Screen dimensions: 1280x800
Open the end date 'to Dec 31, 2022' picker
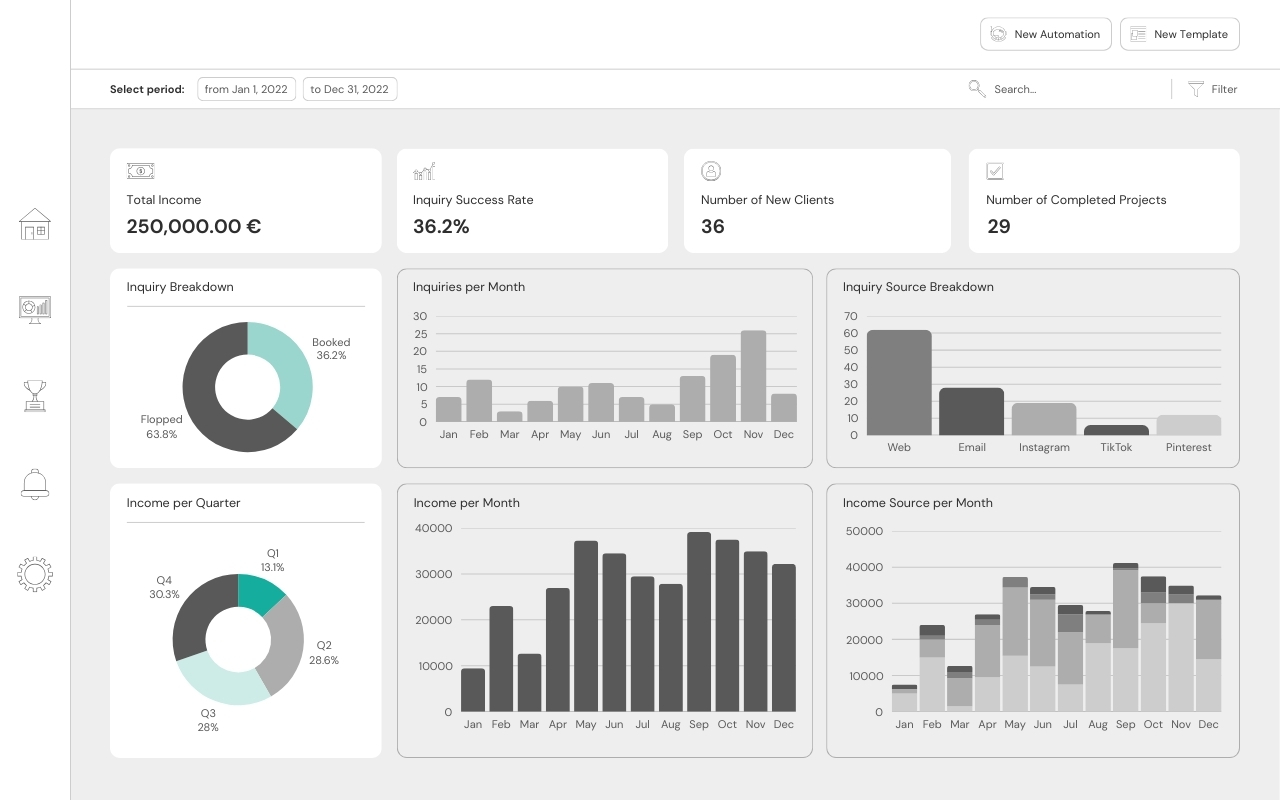(349, 89)
